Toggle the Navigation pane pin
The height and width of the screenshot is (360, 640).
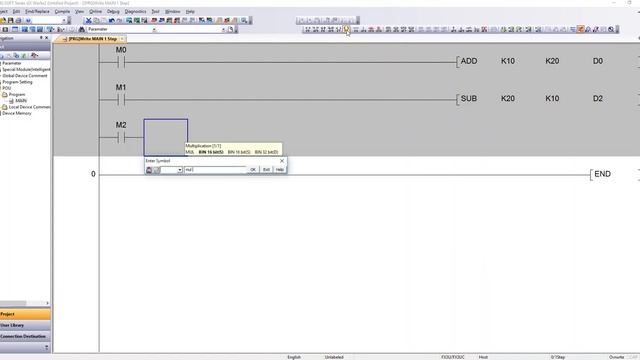[x=41, y=38]
